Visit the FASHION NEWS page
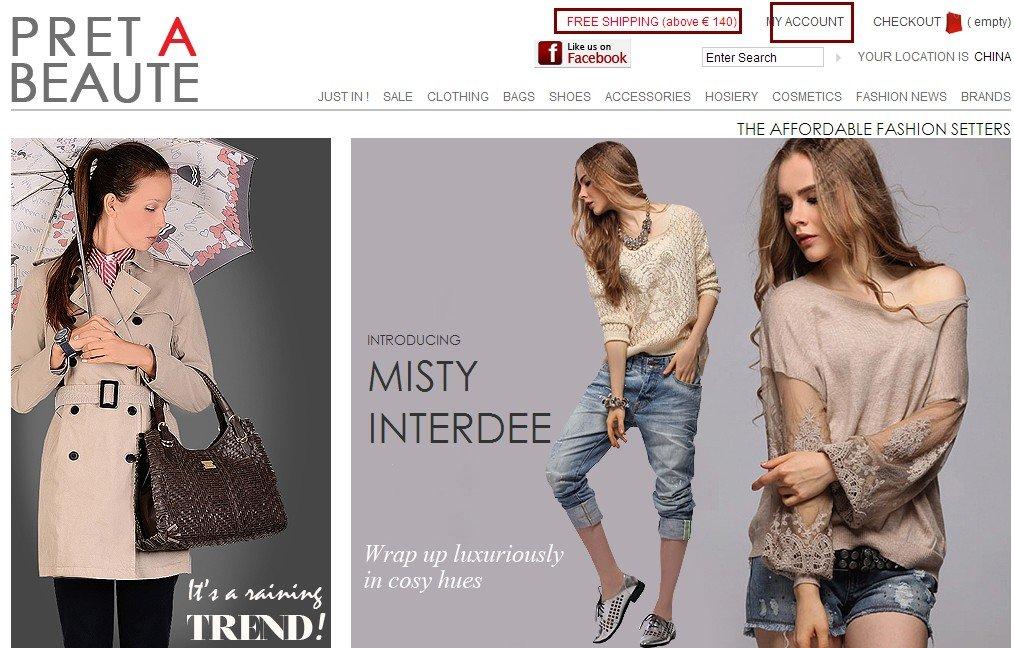This screenshot has height=648, width=1014. 901,97
